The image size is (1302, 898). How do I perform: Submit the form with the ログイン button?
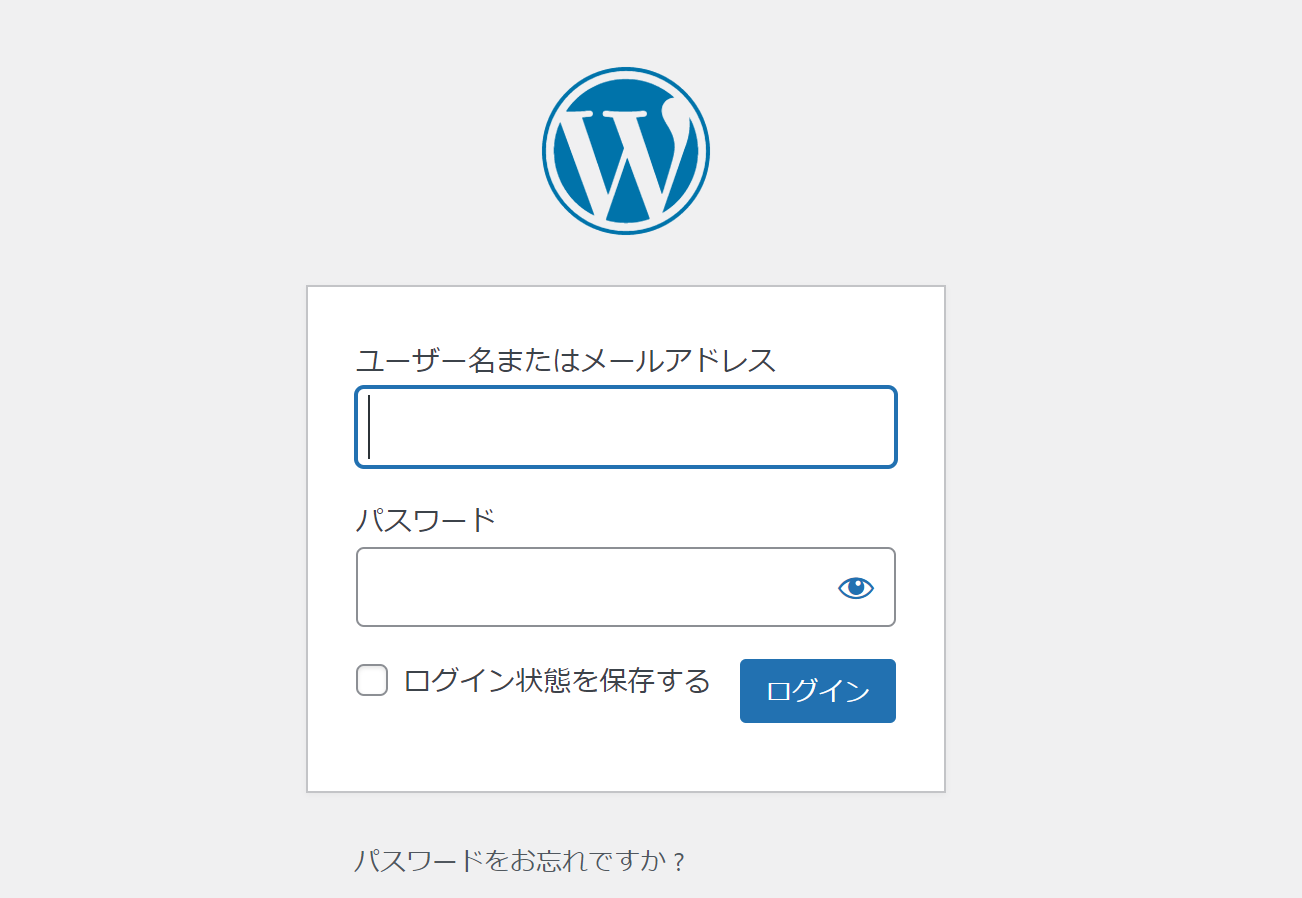coord(817,691)
